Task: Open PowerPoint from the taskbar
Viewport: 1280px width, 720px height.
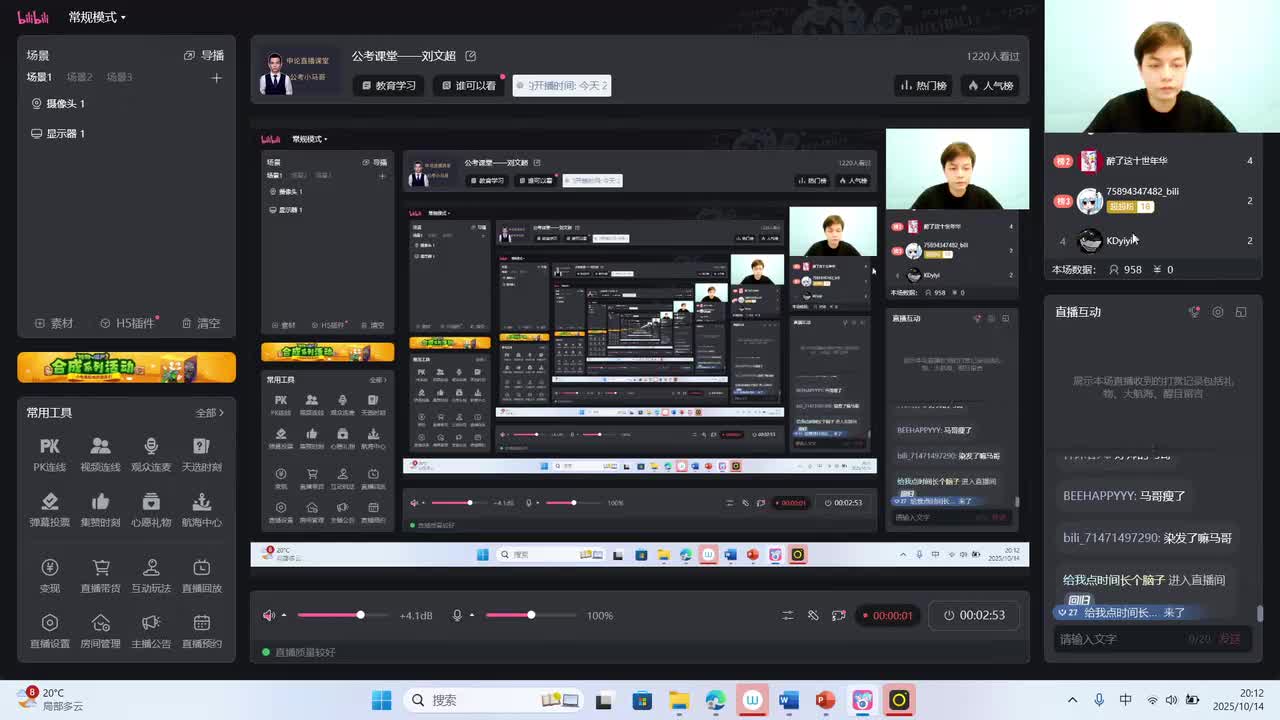Action: coord(825,700)
